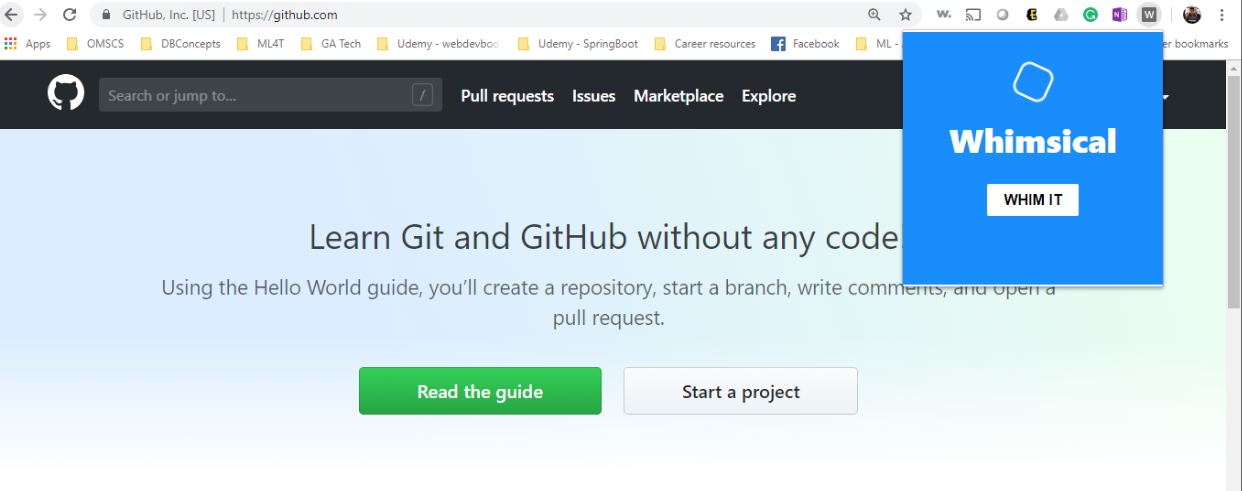
Task: Click the GitHub URL in address bar
Action: point(284,15)
